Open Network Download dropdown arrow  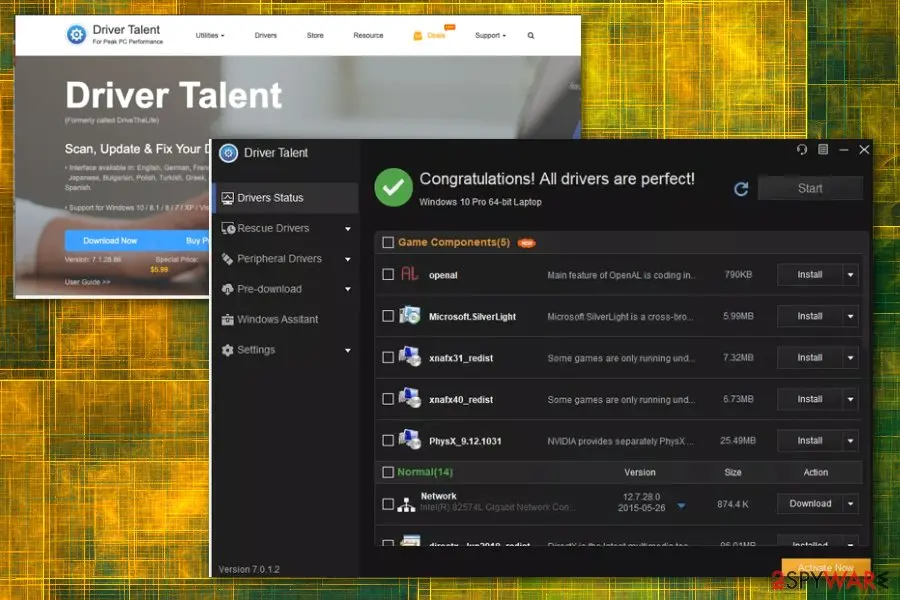[851, 504]
